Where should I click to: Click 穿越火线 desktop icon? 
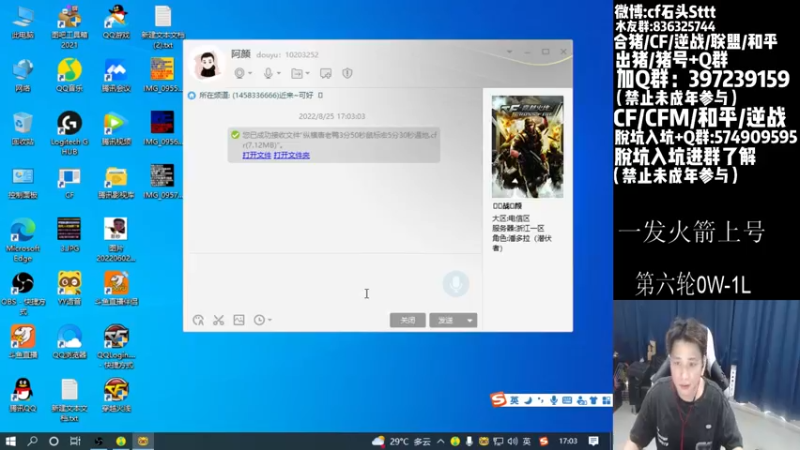tap(116, 395)
